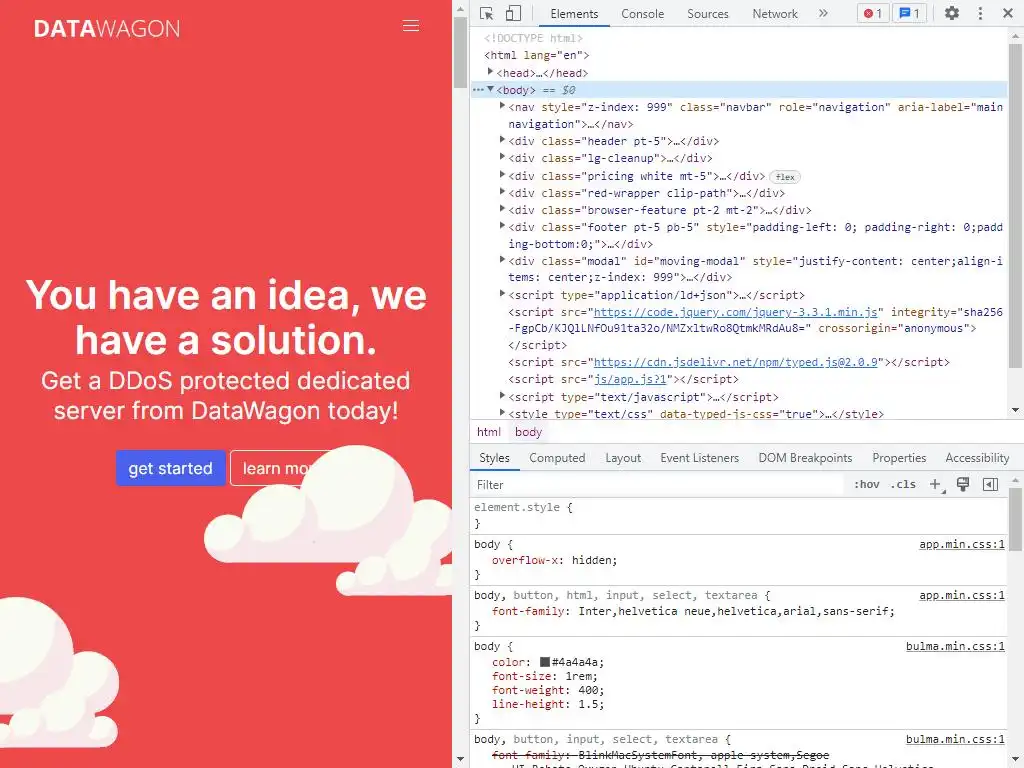Click the overflow-x hidden value
This screenshot has height=768, width=1024.
(592, 560)
